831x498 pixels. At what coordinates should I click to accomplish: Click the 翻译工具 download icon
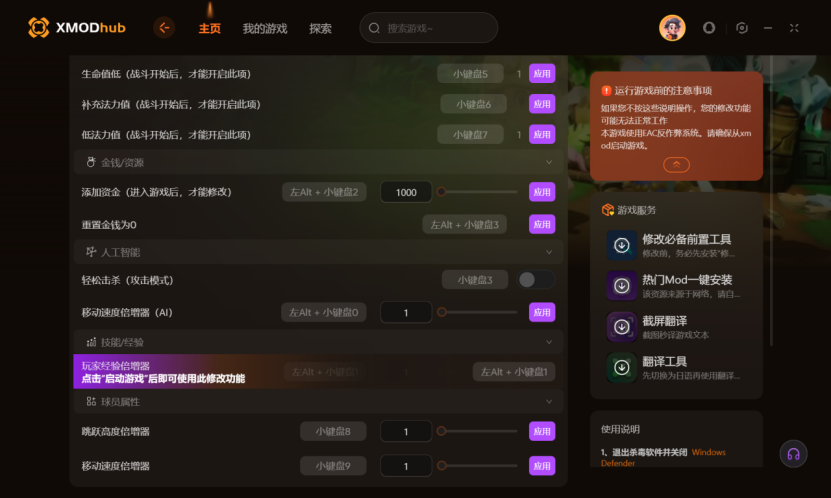[x=622, y=367]
